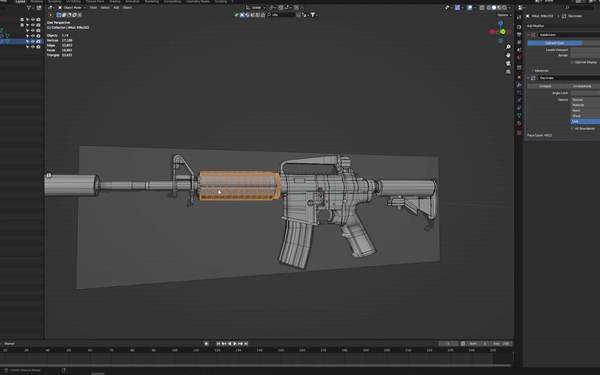Click the search field in the viewport asset header

(x=281, y=15)
